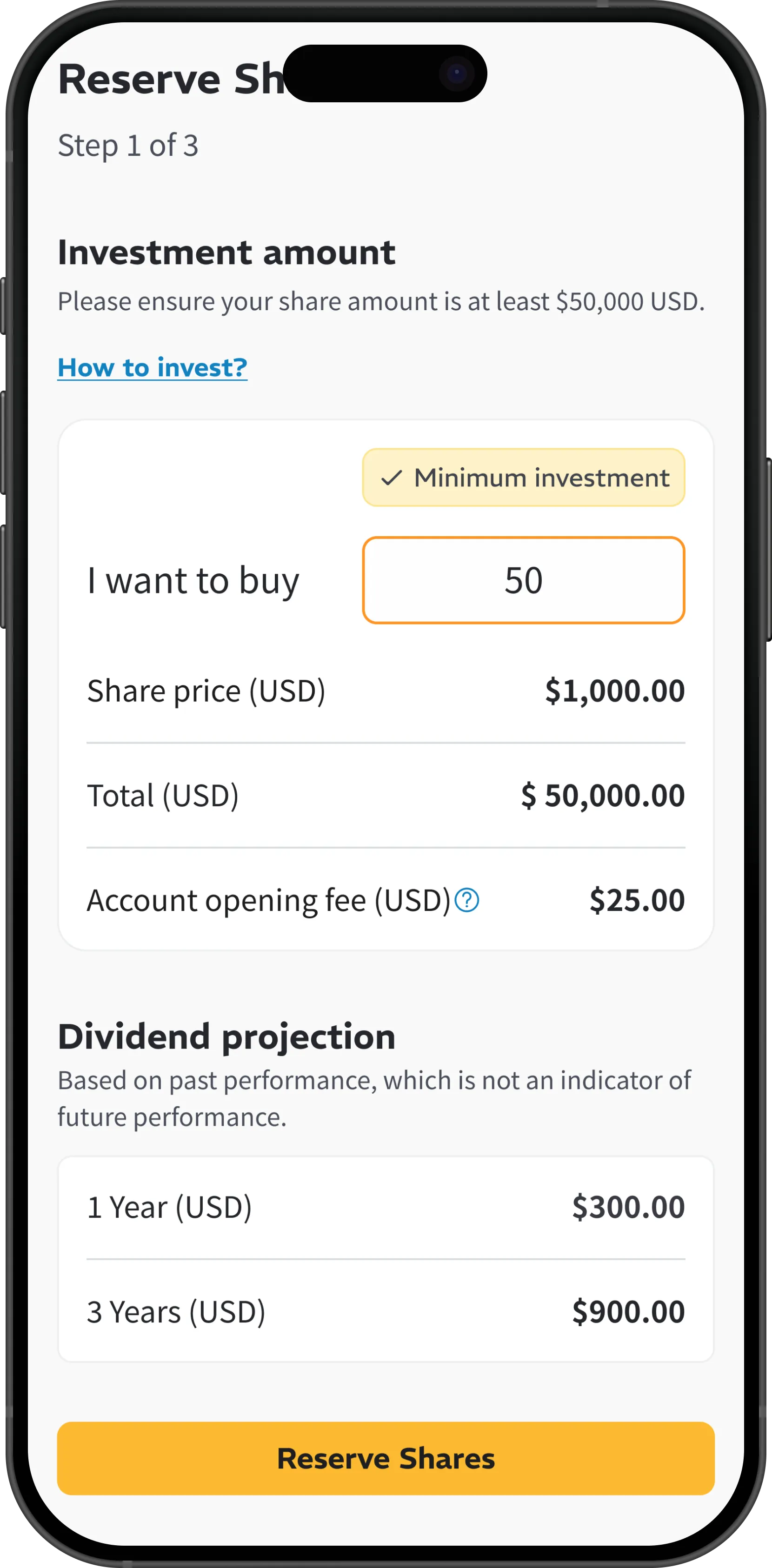Click the Step 1 of 3 indicator
The image size is (772, 1568).
coord(128,146)
